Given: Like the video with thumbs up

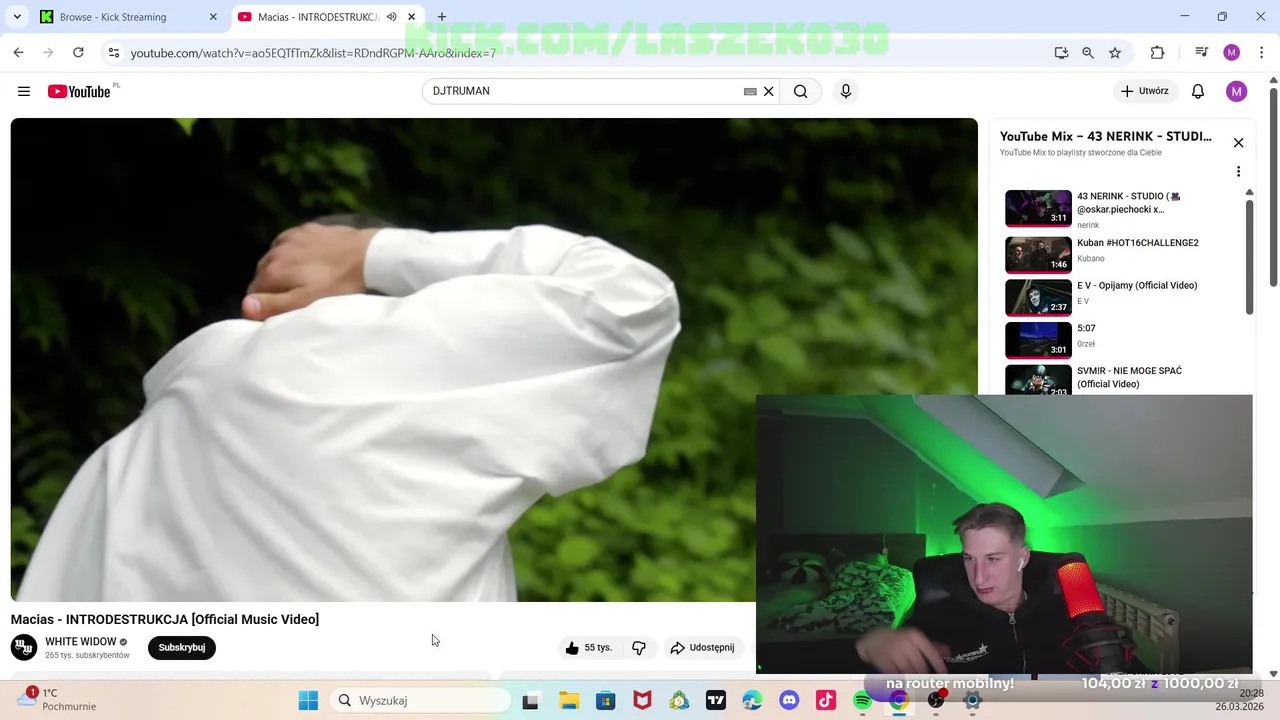Looking at the screenshot, I should 588,648.
